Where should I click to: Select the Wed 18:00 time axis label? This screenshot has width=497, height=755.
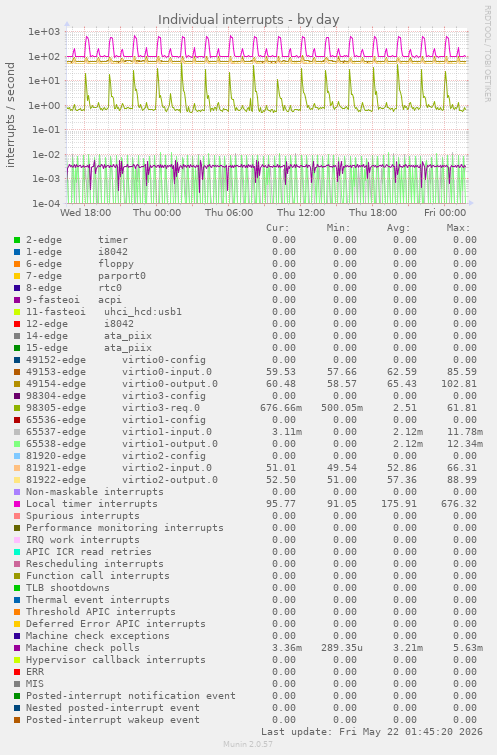[86, 212]
